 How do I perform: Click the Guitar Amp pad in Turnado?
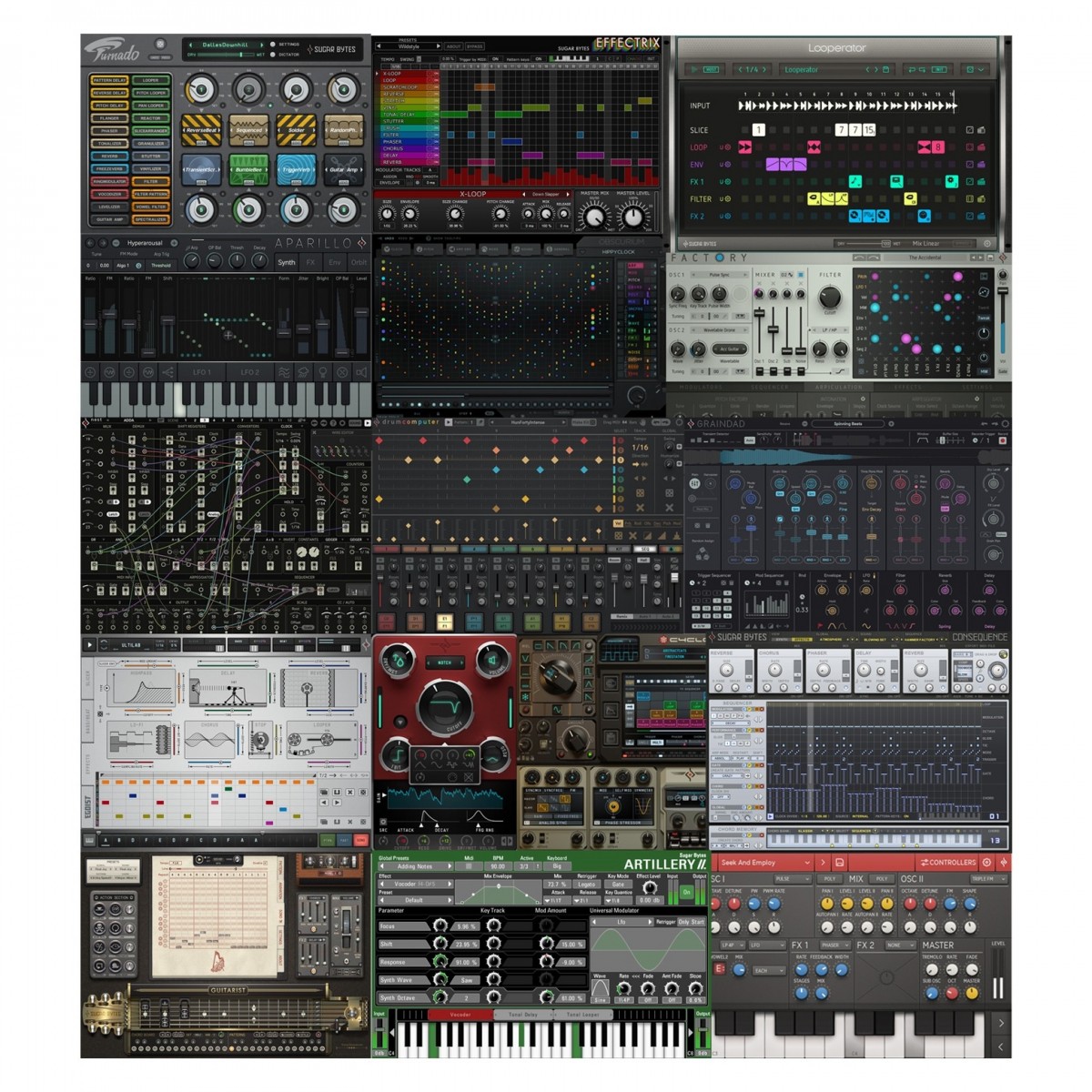point(343,169)
